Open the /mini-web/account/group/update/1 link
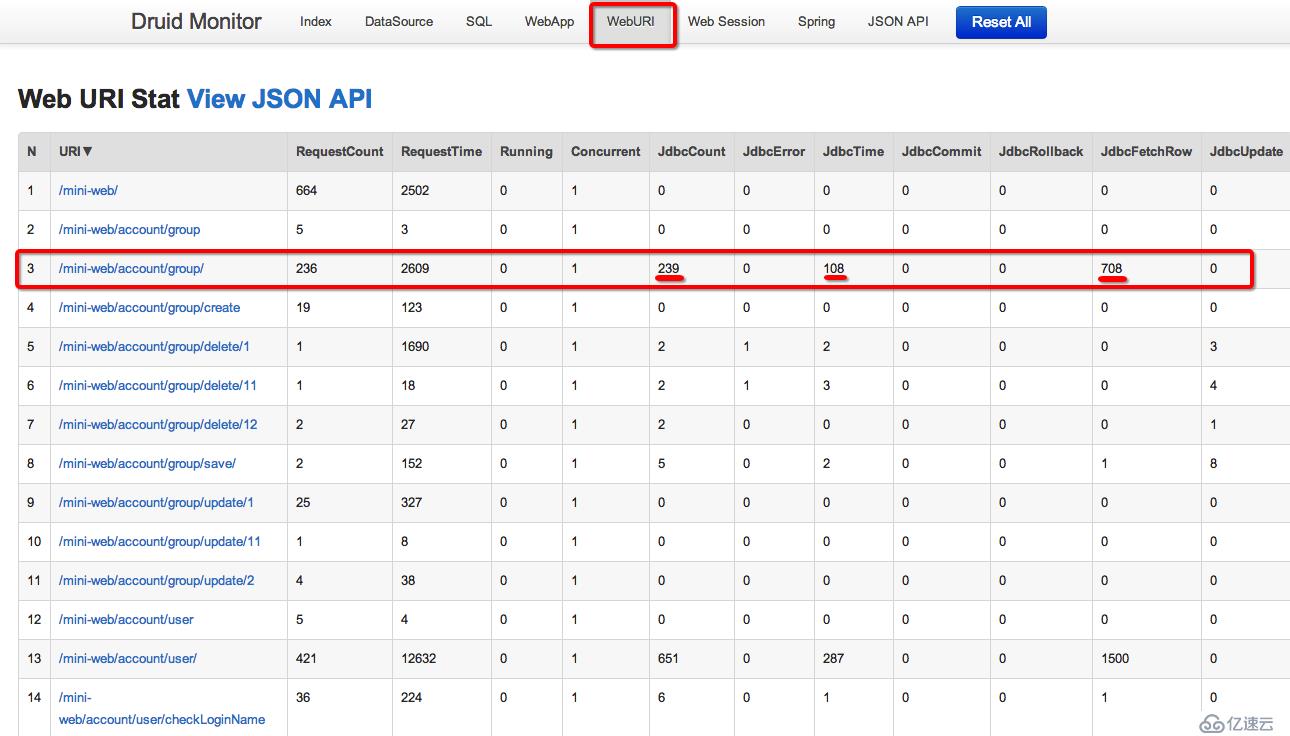1290x736 pixels. [x=156, y=502]
